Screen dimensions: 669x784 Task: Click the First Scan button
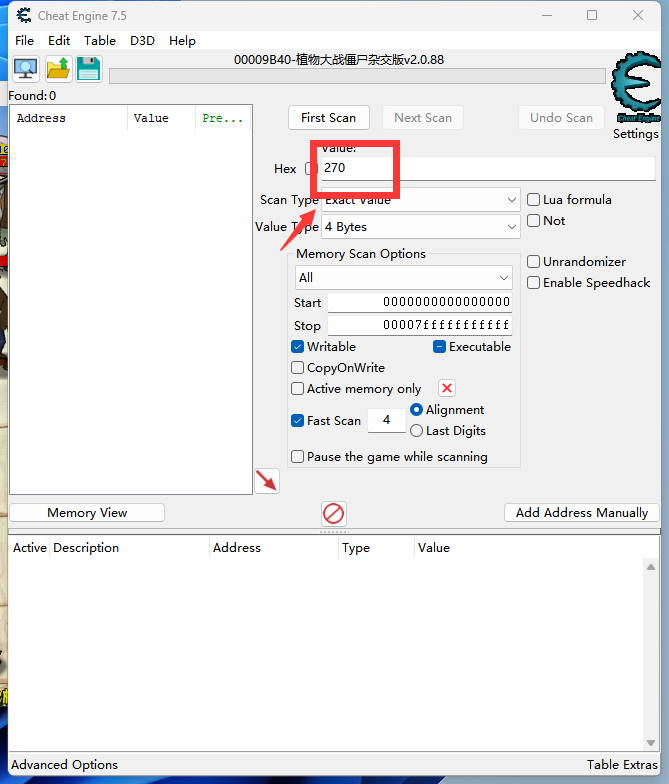[328, 118]
